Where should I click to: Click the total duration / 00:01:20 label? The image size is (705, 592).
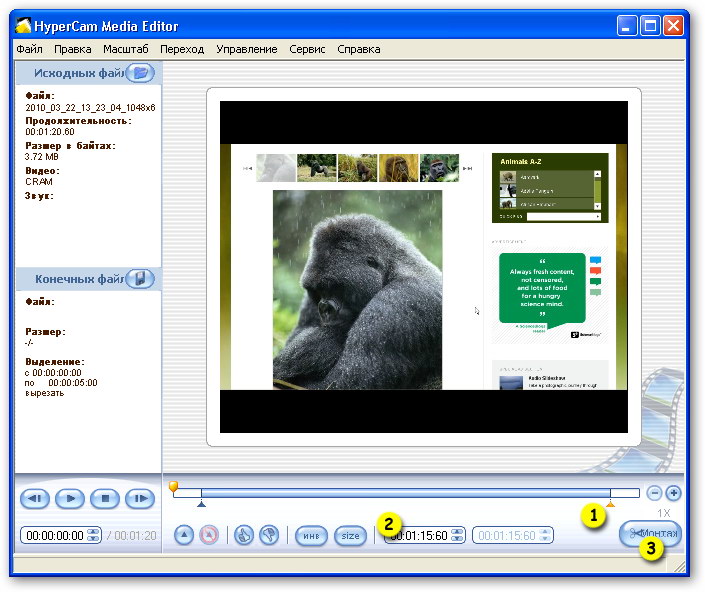click(132, 535)
